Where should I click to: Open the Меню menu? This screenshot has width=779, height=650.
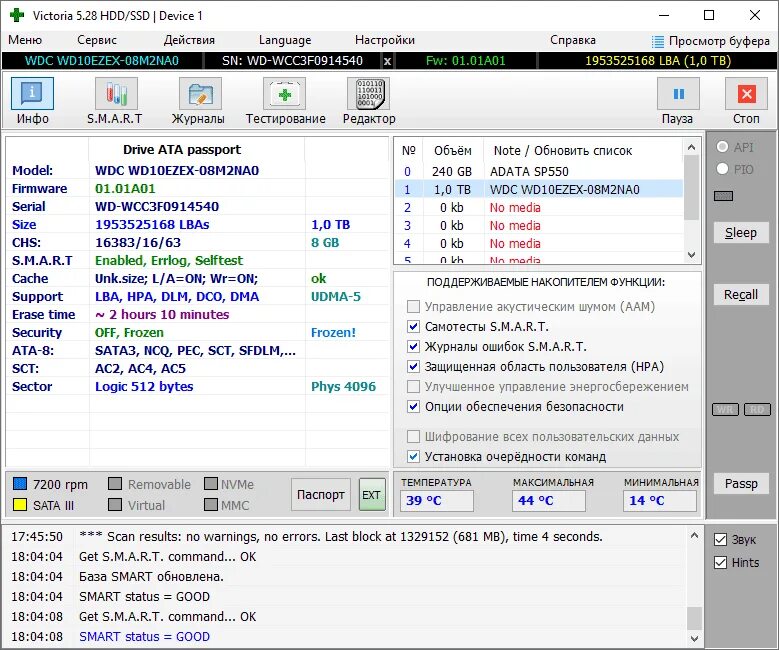point(25,40)
